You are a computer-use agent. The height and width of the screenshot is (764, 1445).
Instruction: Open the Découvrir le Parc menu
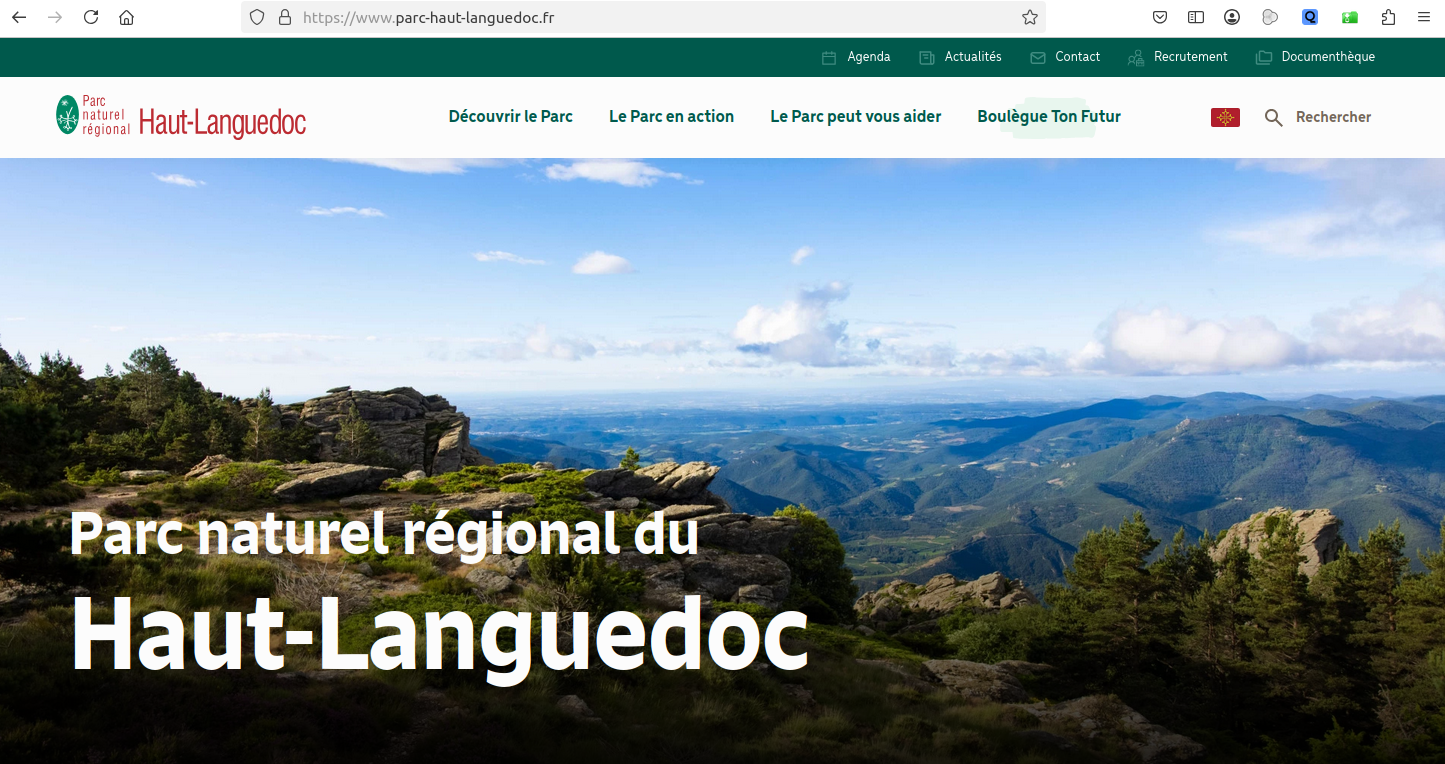coord(511,117)
